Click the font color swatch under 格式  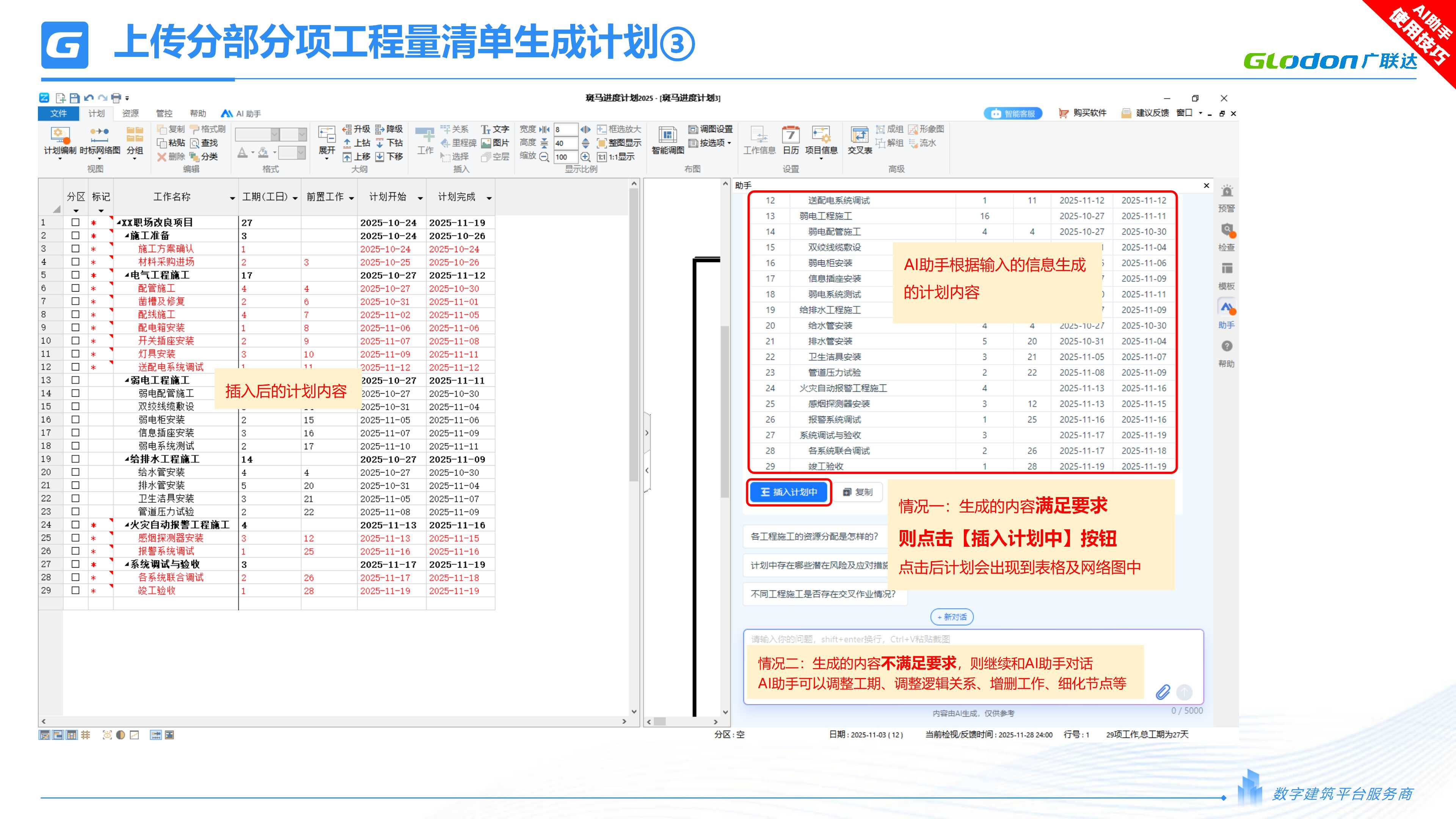243,153
